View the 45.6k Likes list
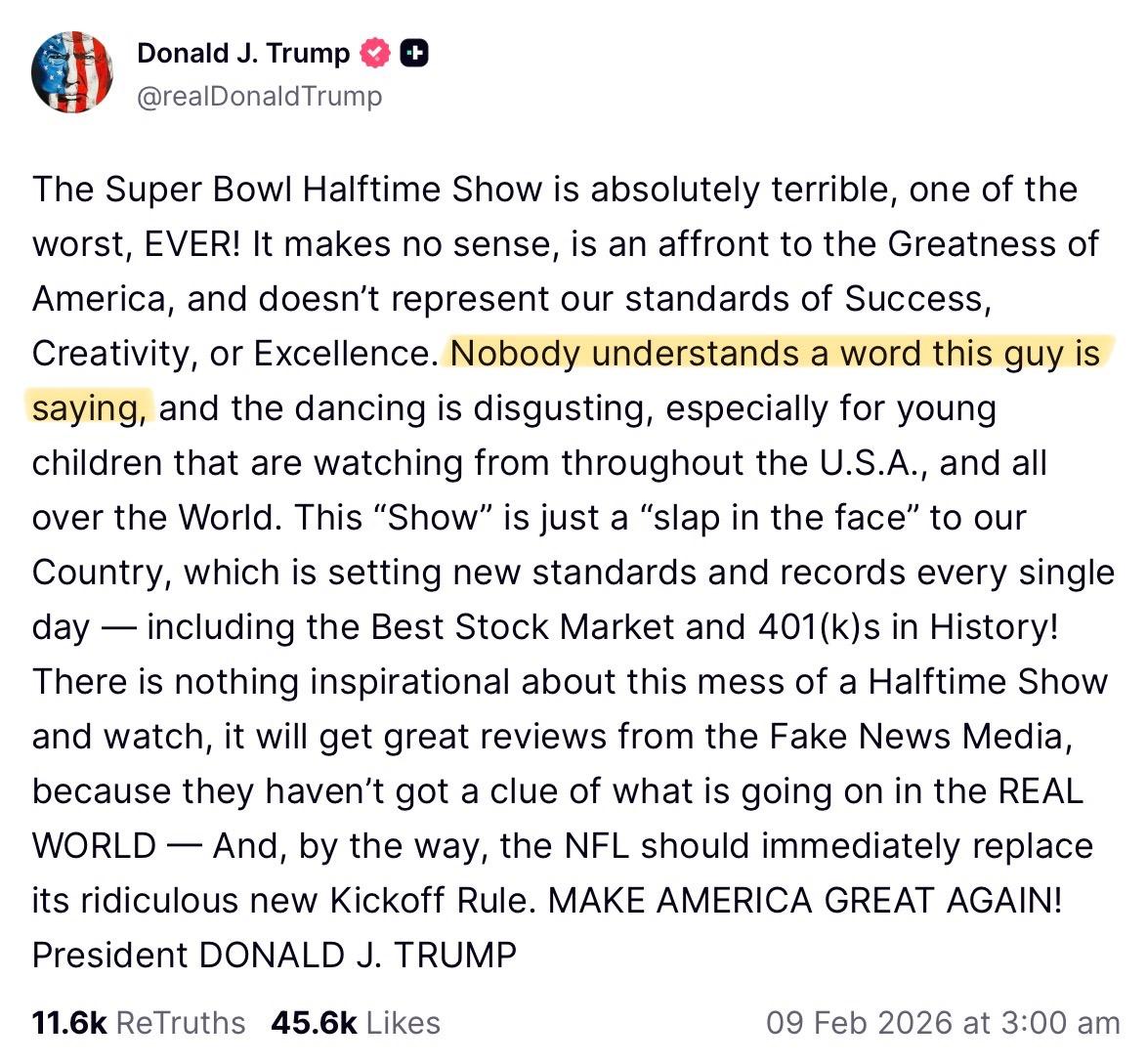Image resolution: width=1147 pixels, height=1064 pixels. 356,1023
